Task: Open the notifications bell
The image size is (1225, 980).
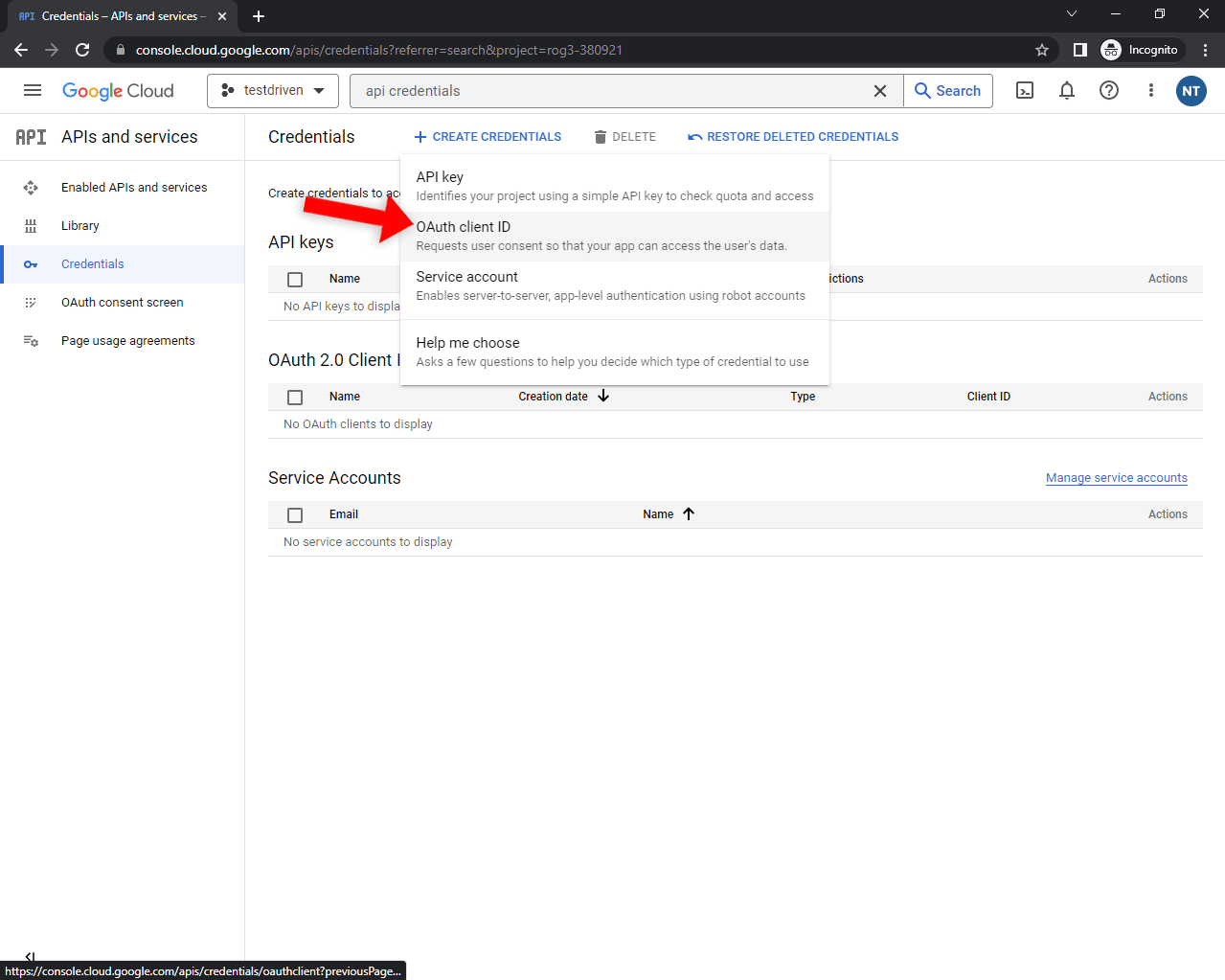Action: pos(1067,91)
